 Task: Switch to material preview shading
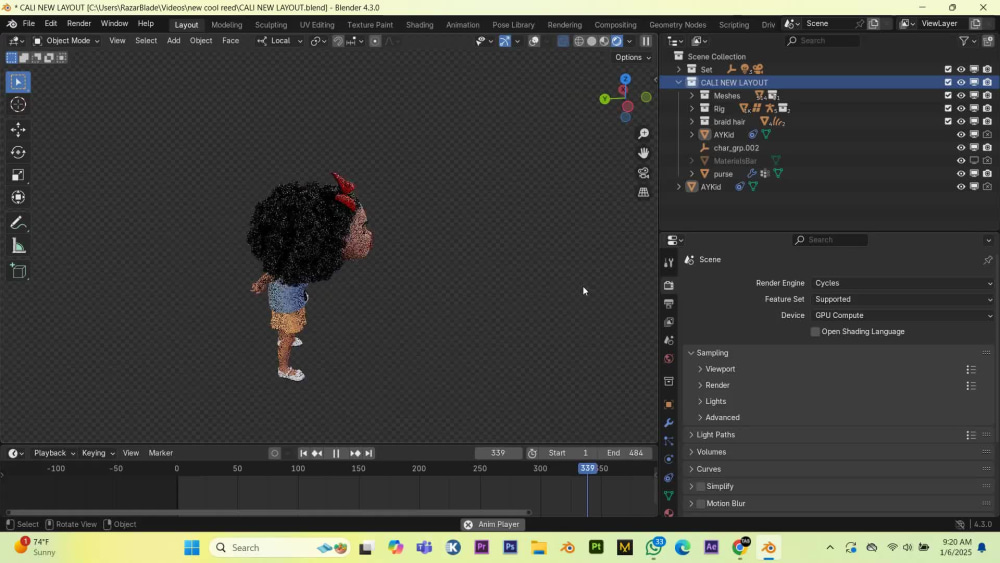(x=604, y=41)
